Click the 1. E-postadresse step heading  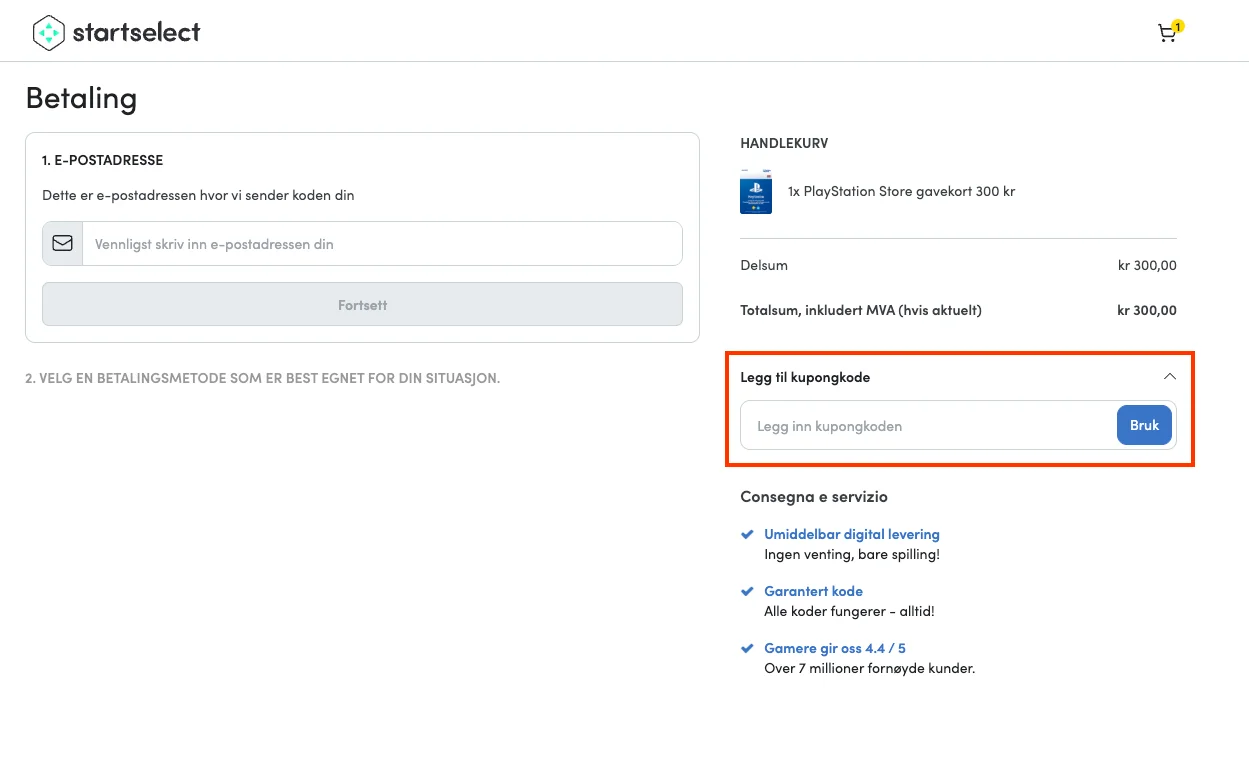pyautogui.click(x=102, y=160)
